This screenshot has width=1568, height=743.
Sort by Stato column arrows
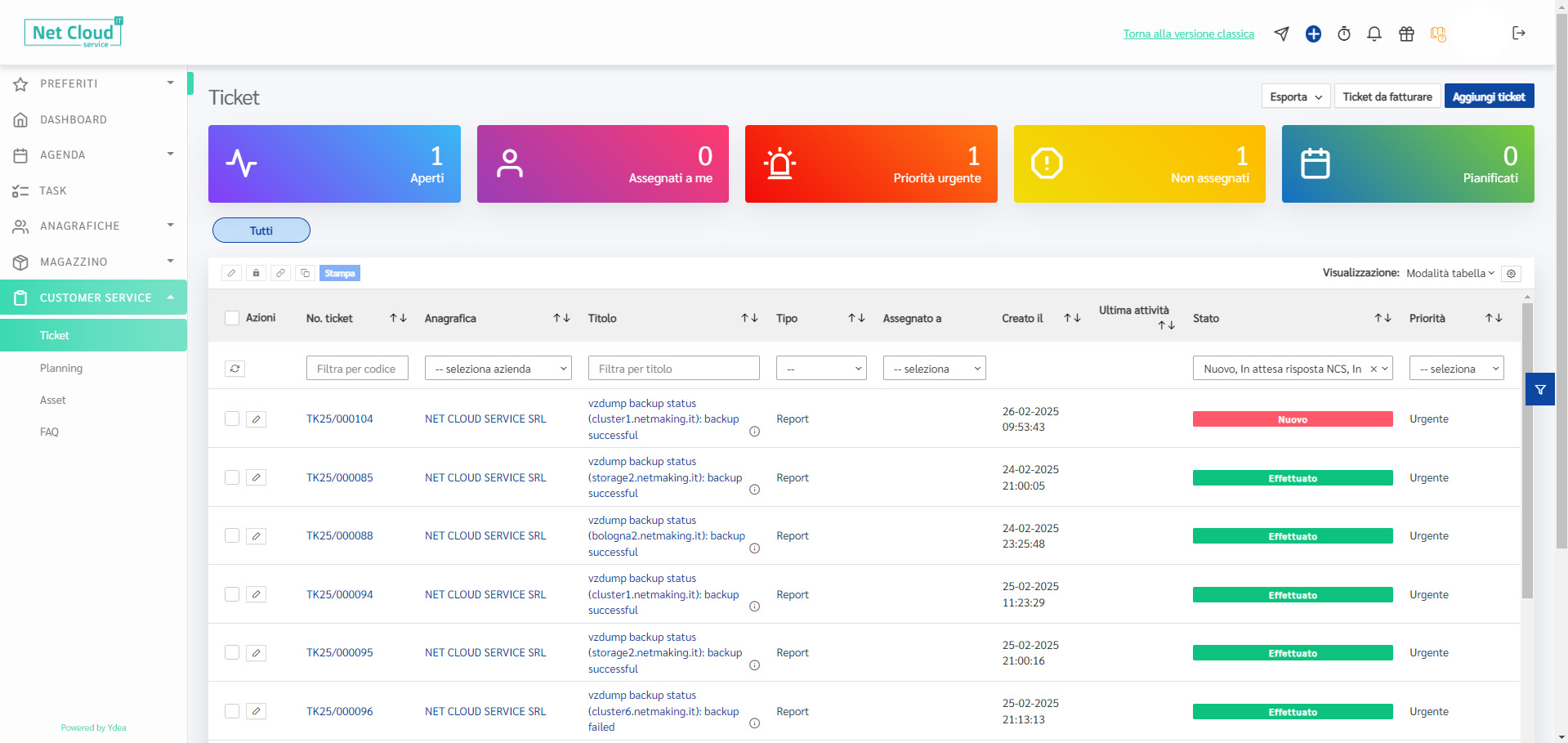(1383, 318)
